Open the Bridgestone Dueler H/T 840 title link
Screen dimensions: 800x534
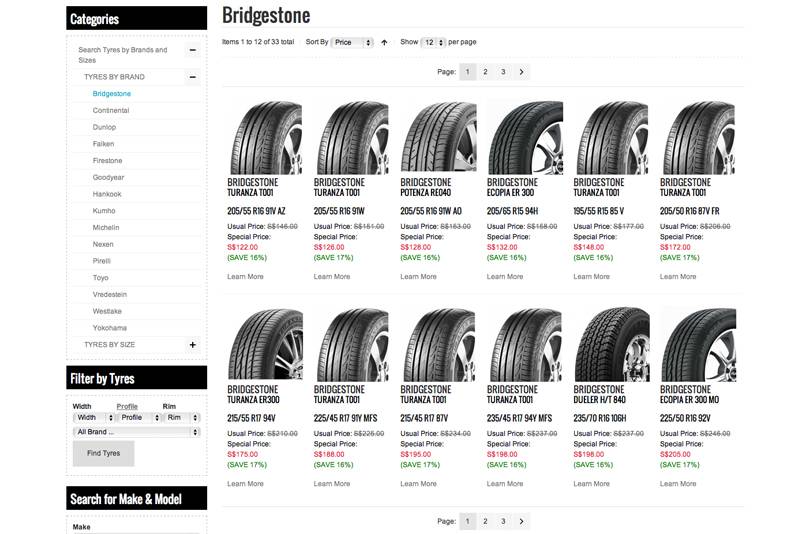click(x=599, y=395)
